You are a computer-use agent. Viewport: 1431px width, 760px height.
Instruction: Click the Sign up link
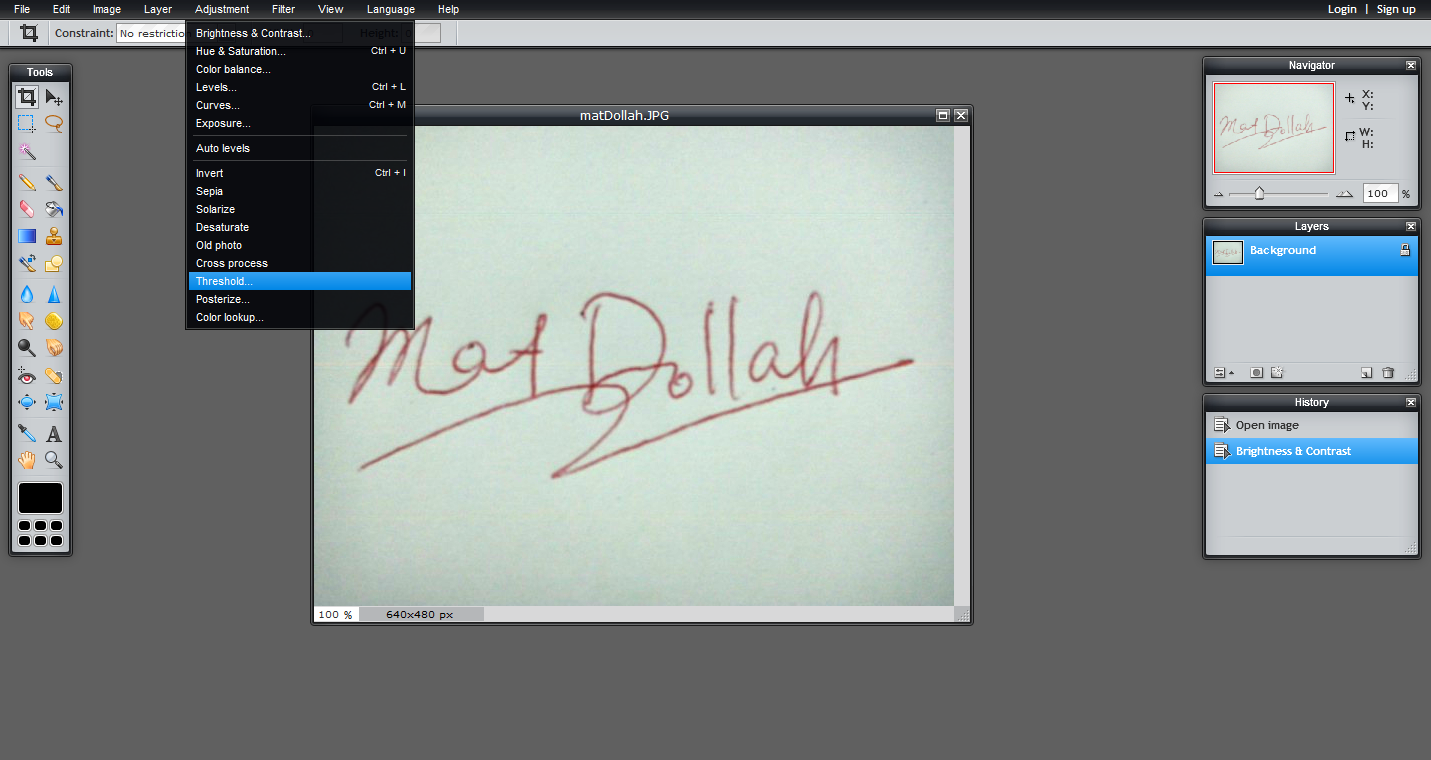(x=1396, y=9)
